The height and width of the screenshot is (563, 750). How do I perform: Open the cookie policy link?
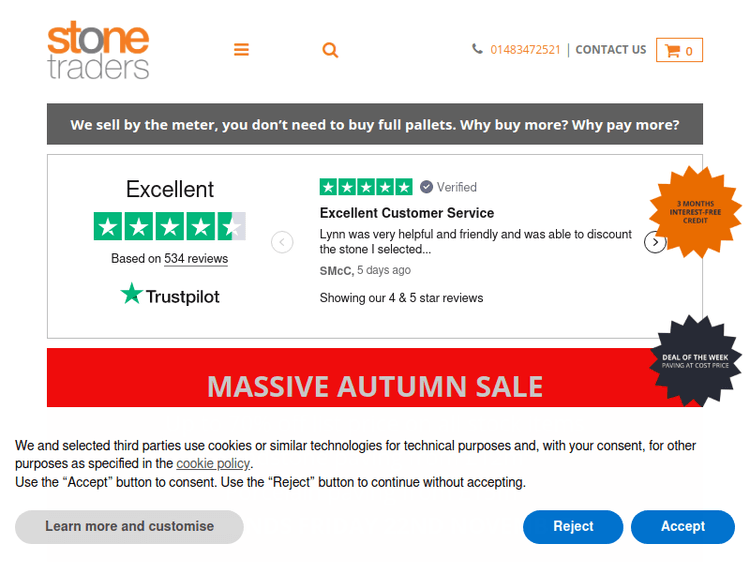tap(213, 464)
